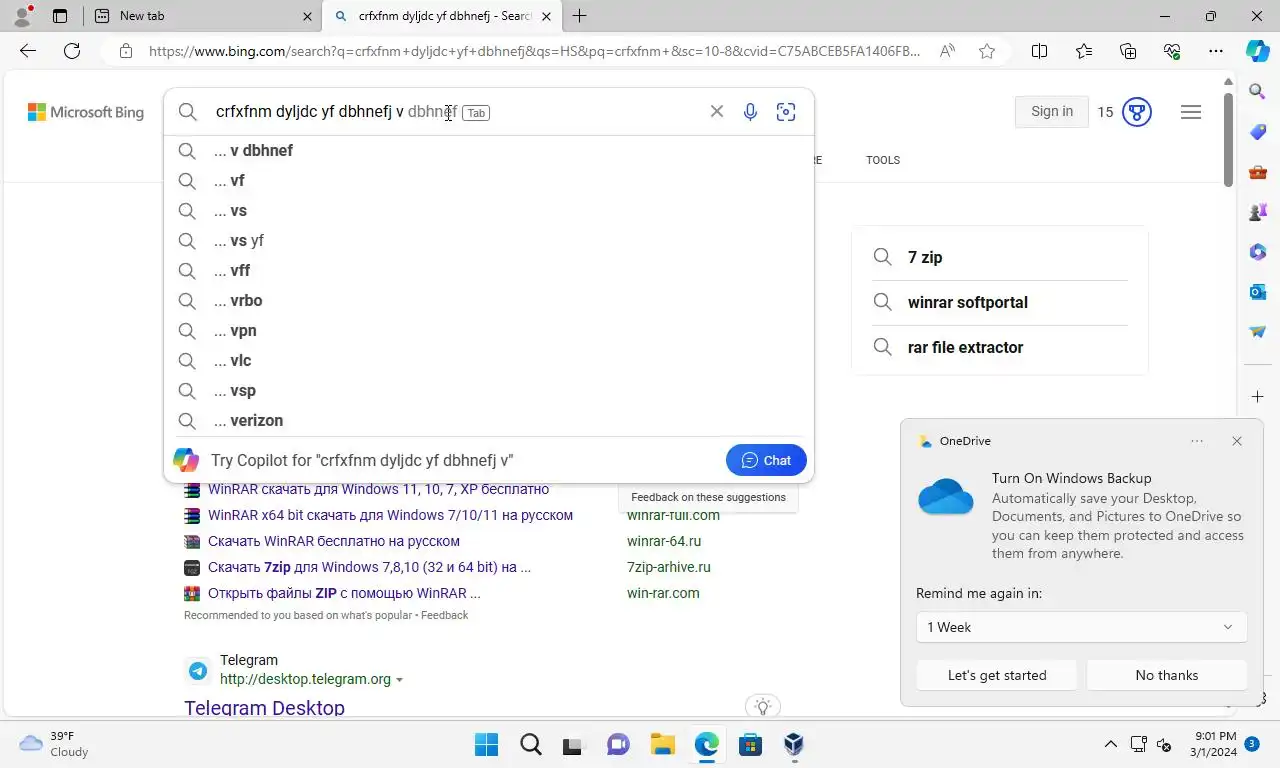This screenshot has width=1280, height=768.
Task: Switch to the New tab
Action: (201, 16)
